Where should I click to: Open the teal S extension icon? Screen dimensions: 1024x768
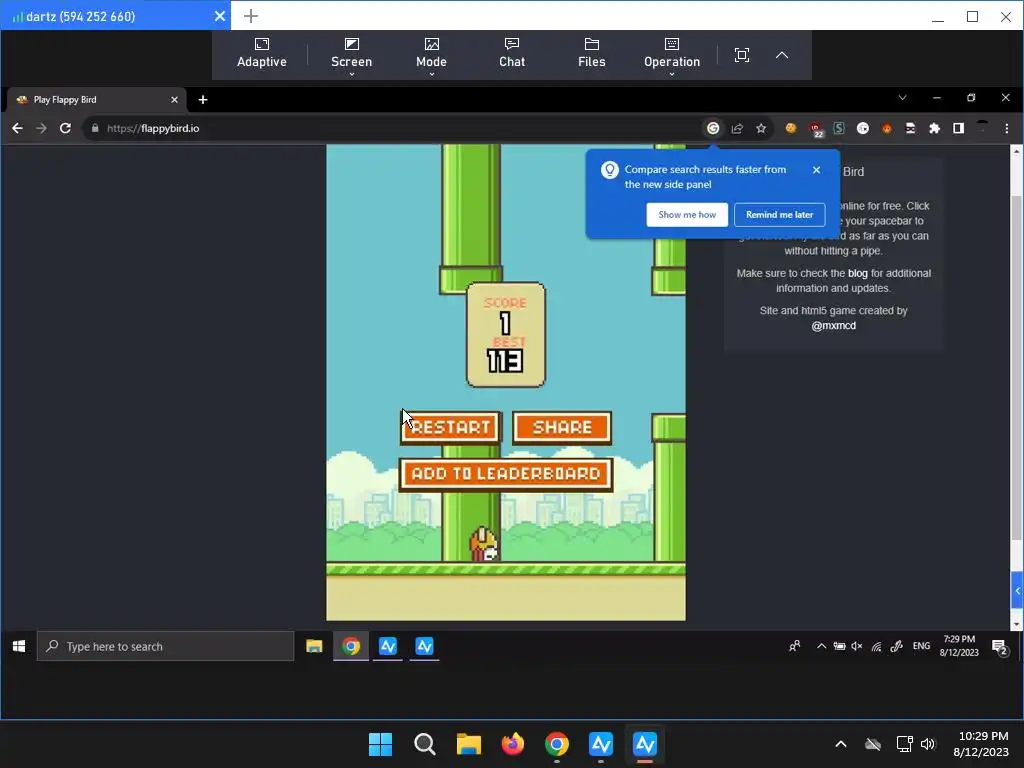pyautogui.click(x=839, y=128)
